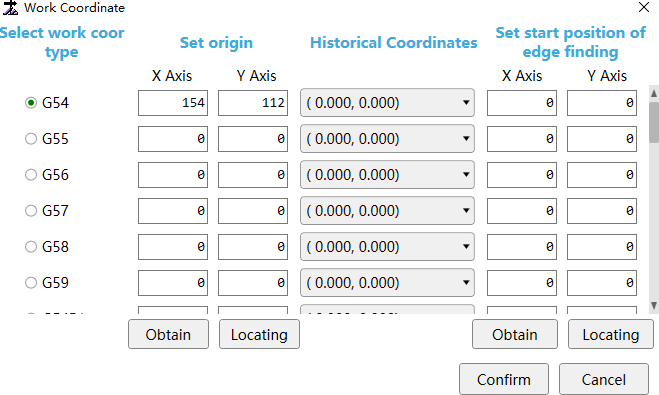
Task: Click G57 set origin Y Axis field
Action: coord(253,211)
